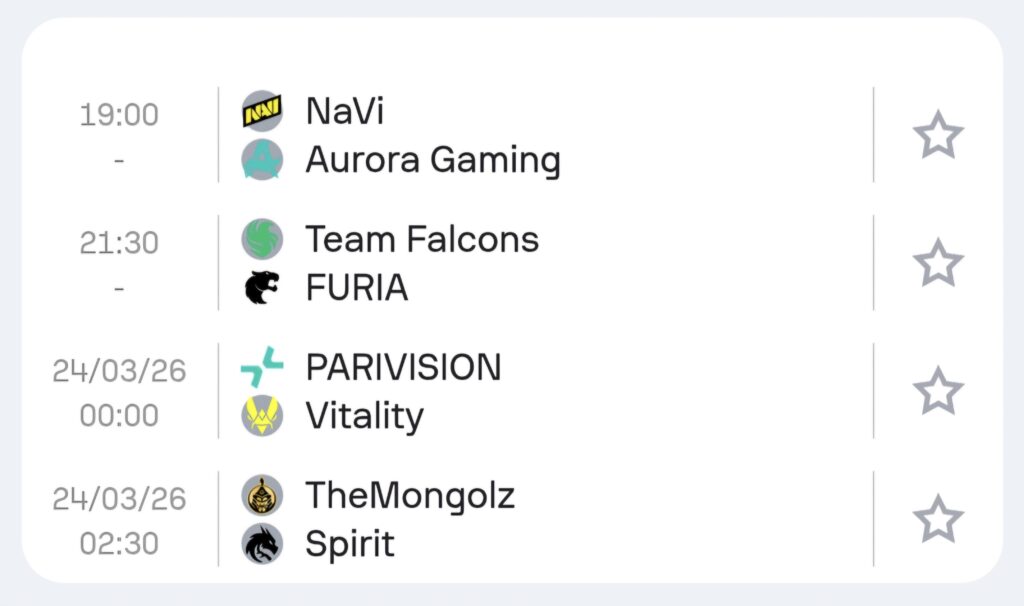Mark TheMongolz vs Spirit as favorite
The image size is (1024, 606).
[x=938, y=519]
